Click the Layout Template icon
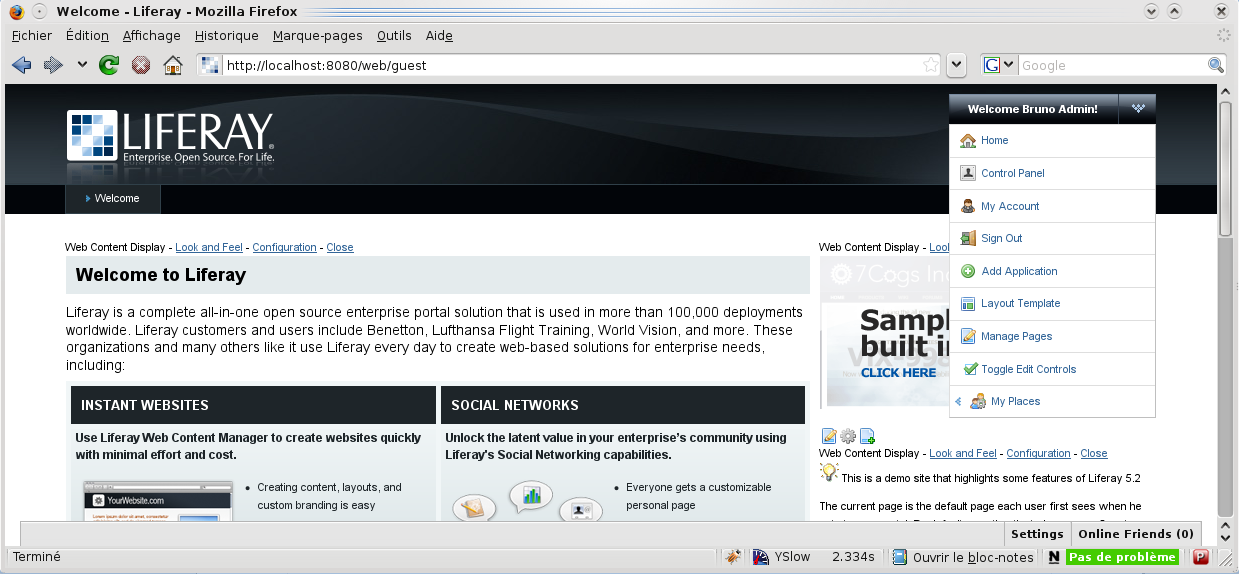The image size is (1239, 574). click(x=967, y=303)
